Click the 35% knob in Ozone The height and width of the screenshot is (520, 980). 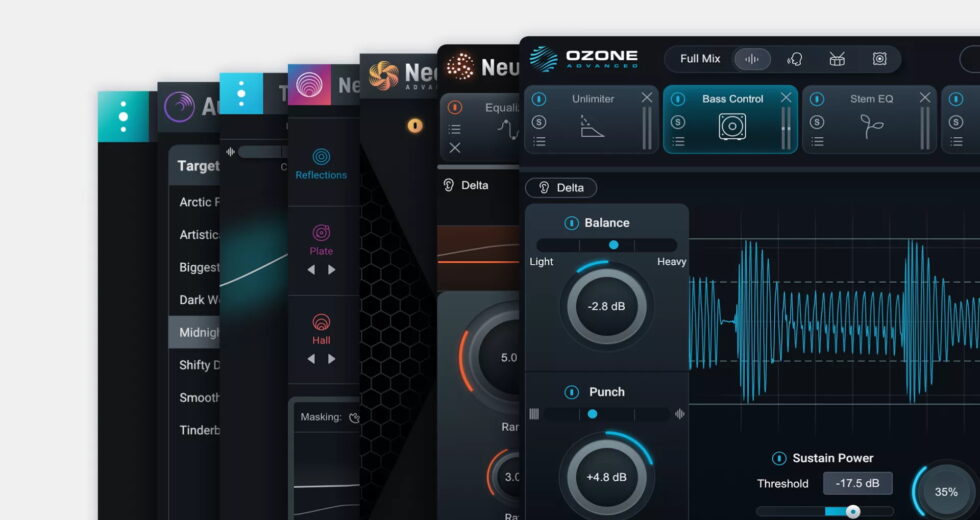tap(946, 492)
